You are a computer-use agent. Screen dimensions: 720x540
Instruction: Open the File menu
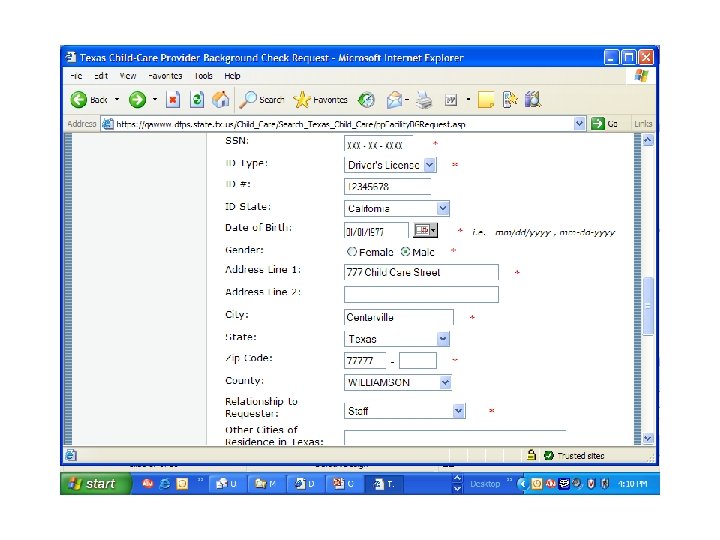(77, 76)
